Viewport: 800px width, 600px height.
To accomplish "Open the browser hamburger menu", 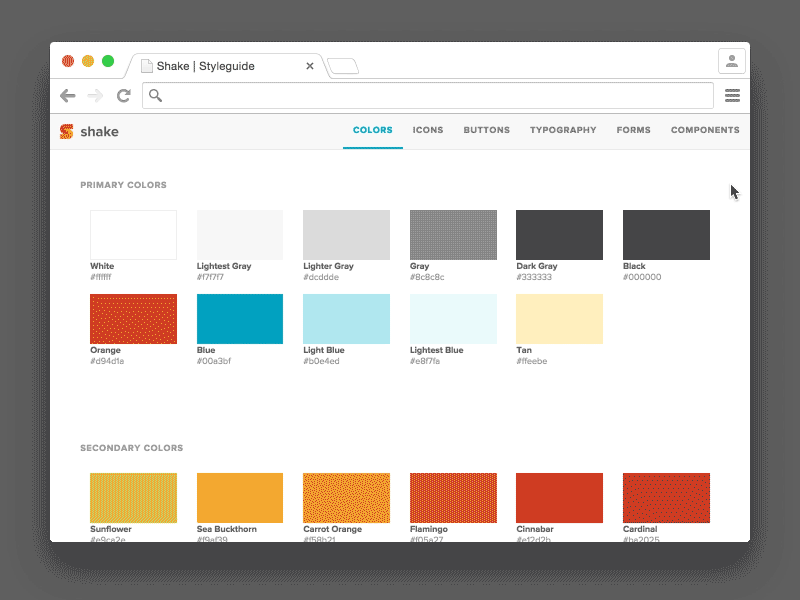I will coord(732,95).
